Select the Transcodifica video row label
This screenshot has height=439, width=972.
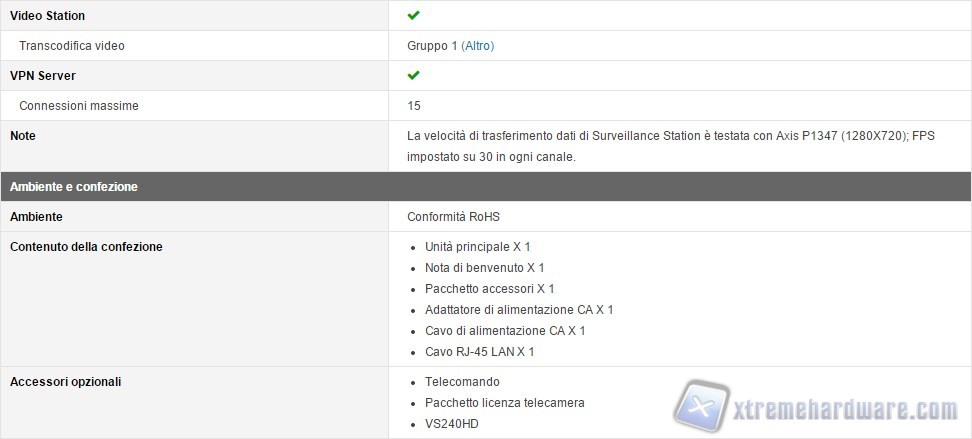coord(72,46)
